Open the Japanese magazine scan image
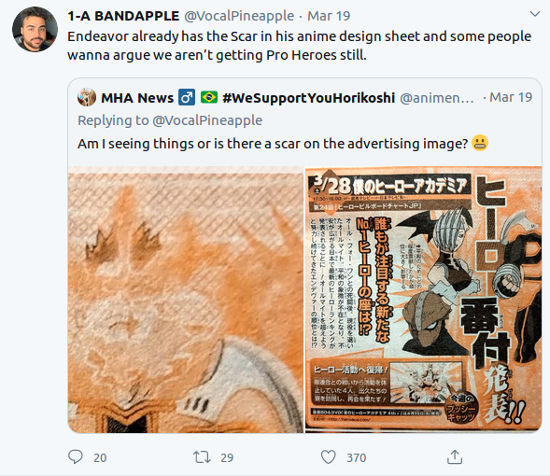This screenshot has height=476, width=550. click(x=423, y=300)
